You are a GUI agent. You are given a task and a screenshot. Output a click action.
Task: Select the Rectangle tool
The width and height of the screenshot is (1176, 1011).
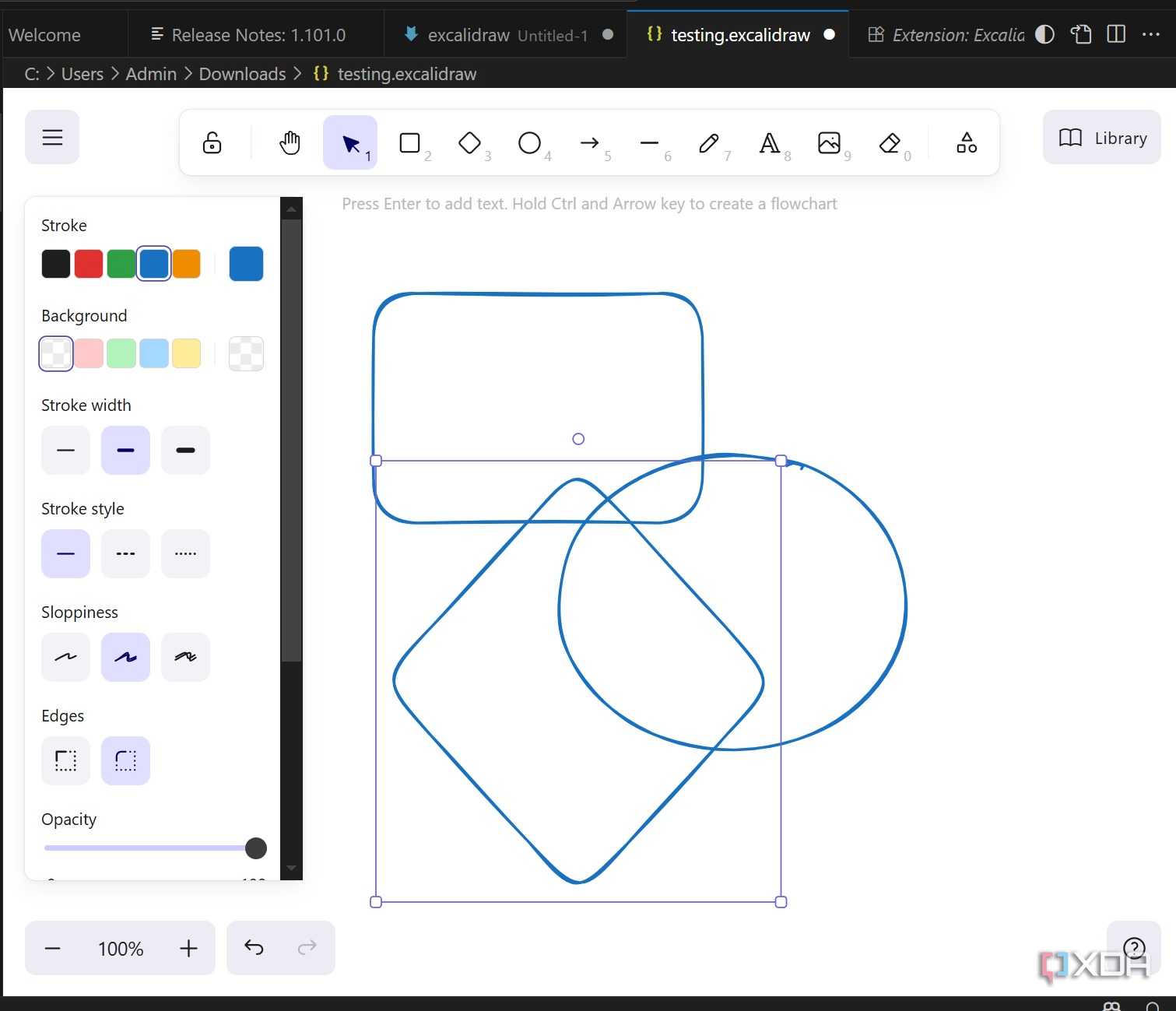[x=409, y=143]
